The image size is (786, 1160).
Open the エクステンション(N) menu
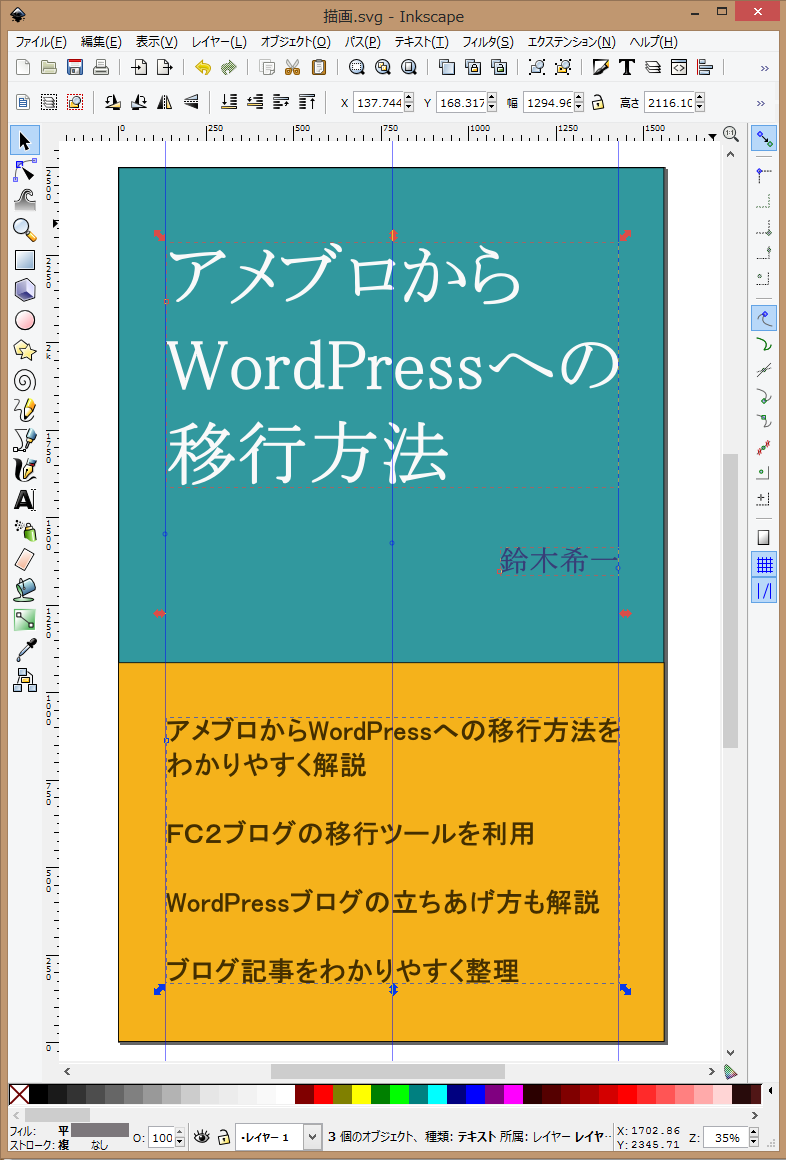click(x=571, y=42)
